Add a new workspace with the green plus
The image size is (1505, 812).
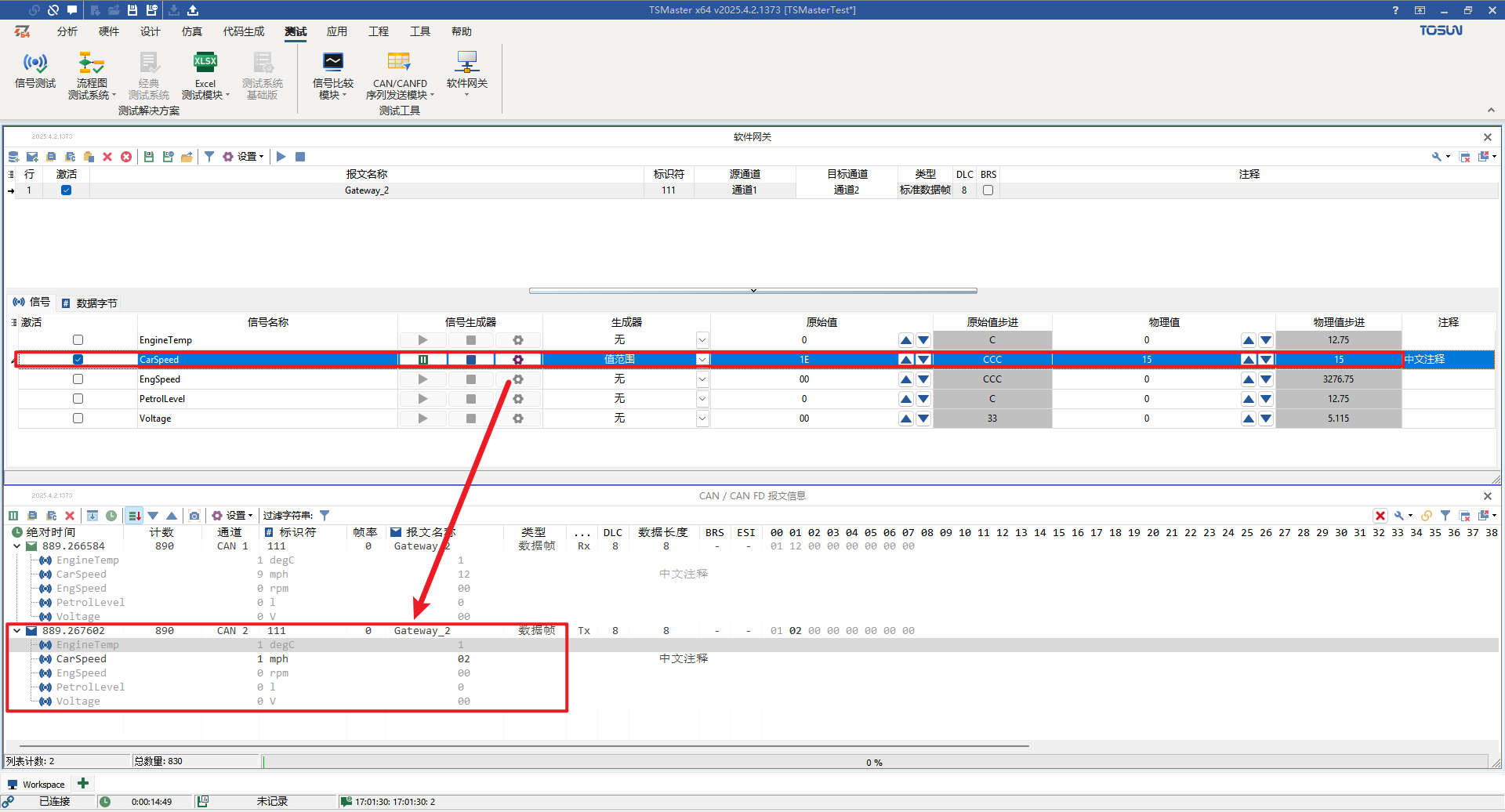[83, 783]
